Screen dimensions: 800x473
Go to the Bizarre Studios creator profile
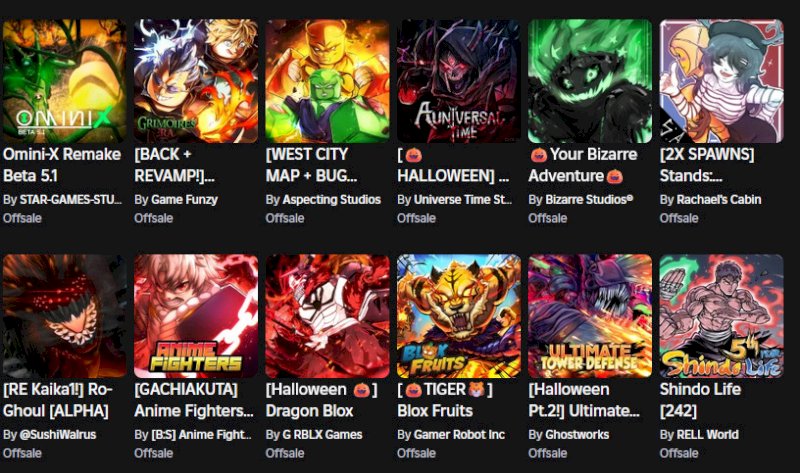point(589,200)
